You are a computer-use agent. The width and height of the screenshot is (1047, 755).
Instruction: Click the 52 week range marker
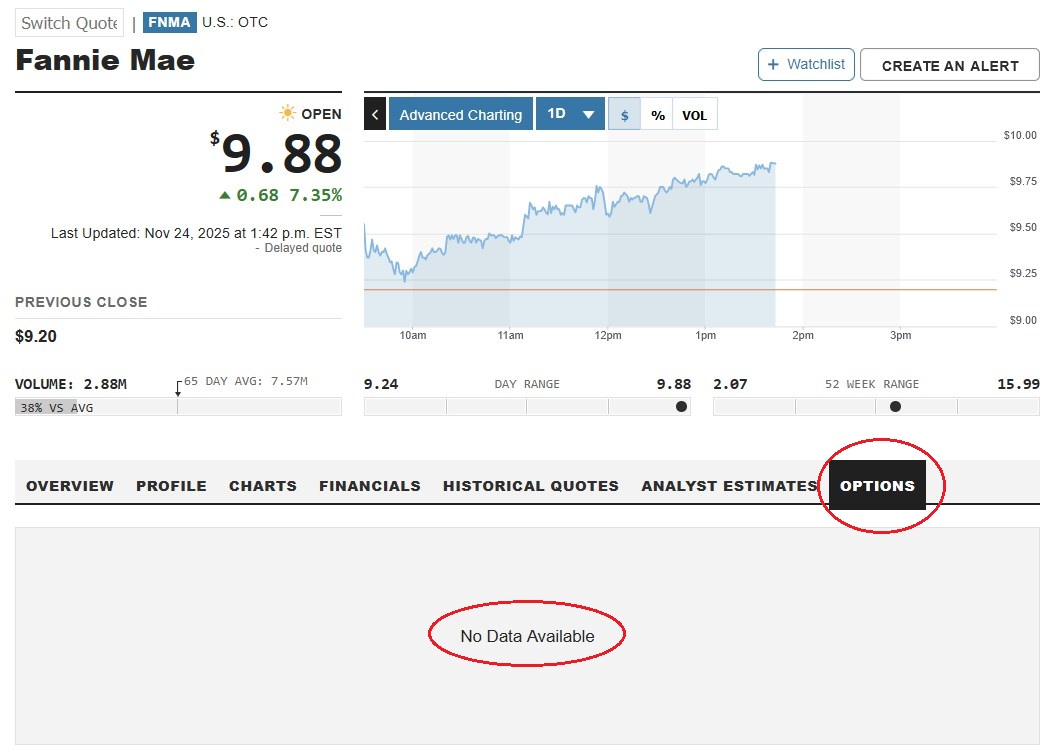[895, 407]
